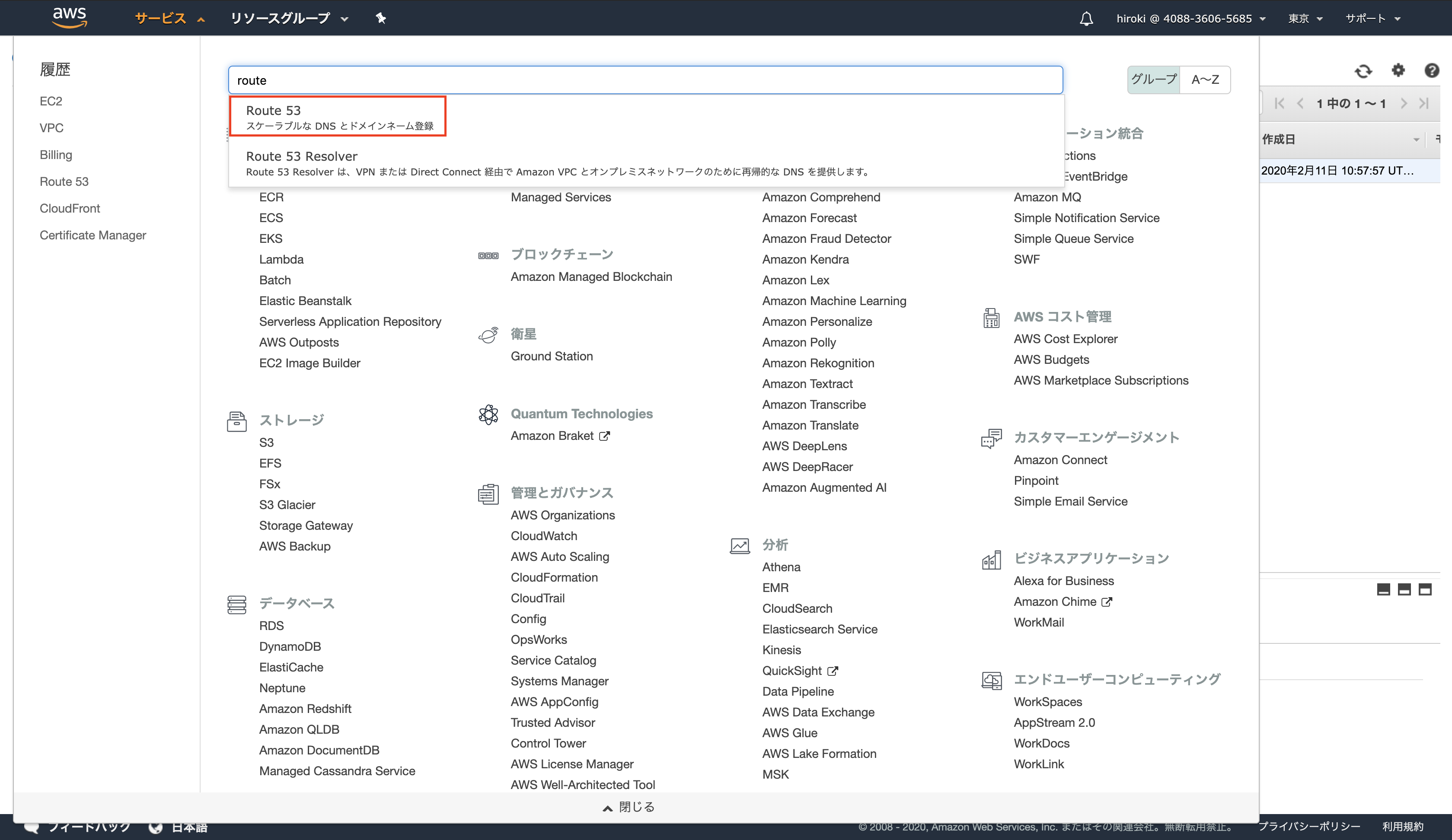1452x840 pixels.
Task: Open the hiroki account dropdown menu
Action: click(1190, 19)
